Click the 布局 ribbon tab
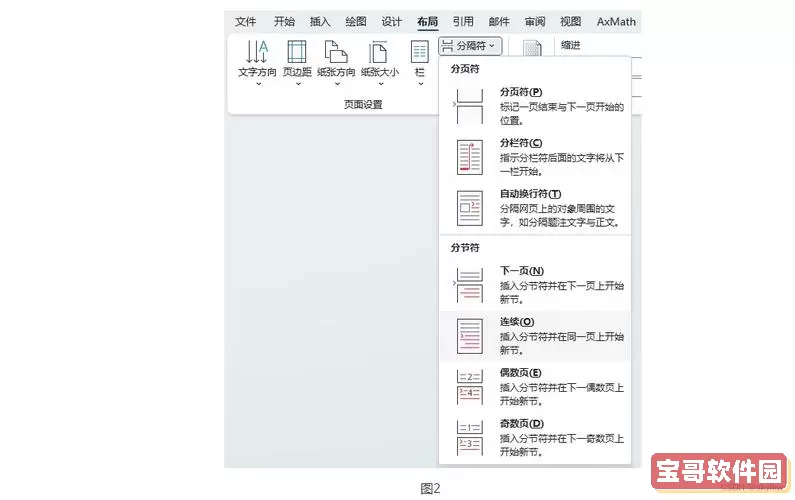This screenshot has width=795, height=500. 427,22
